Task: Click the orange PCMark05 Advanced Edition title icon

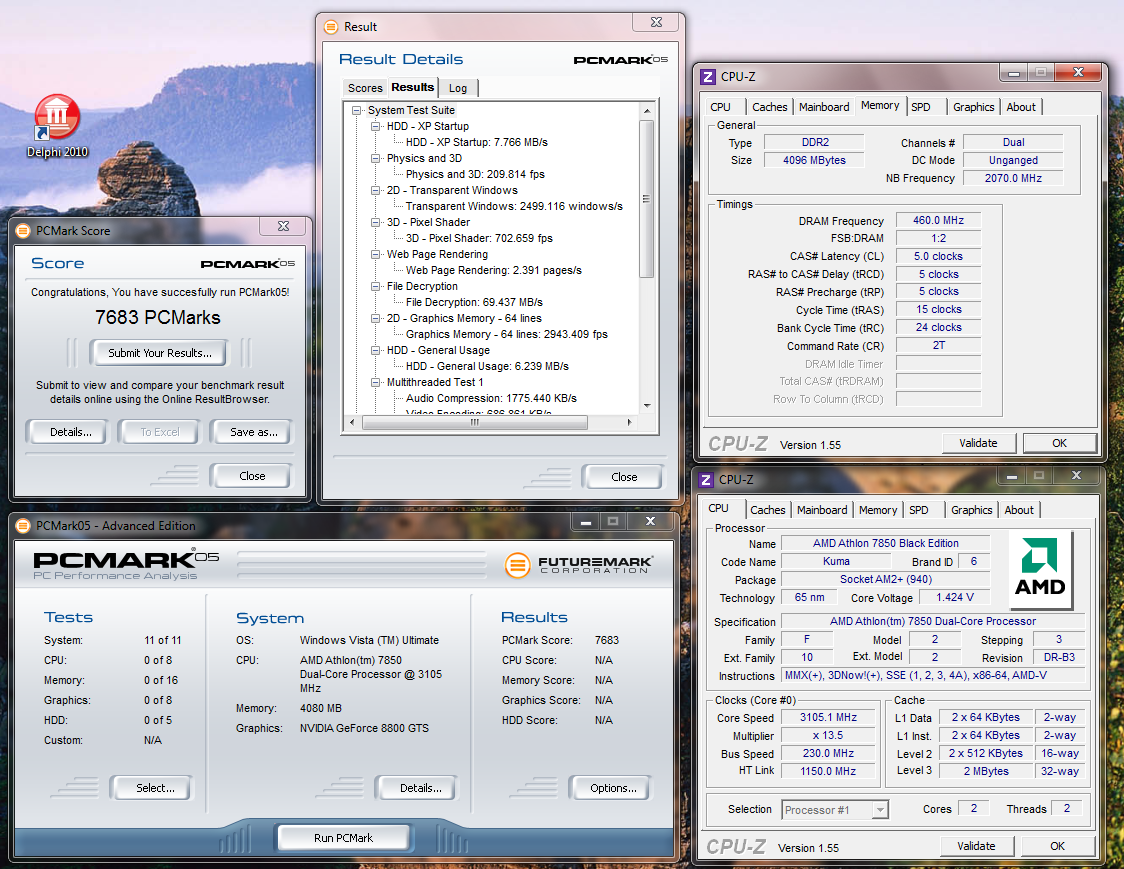Action: click(23, 526)
